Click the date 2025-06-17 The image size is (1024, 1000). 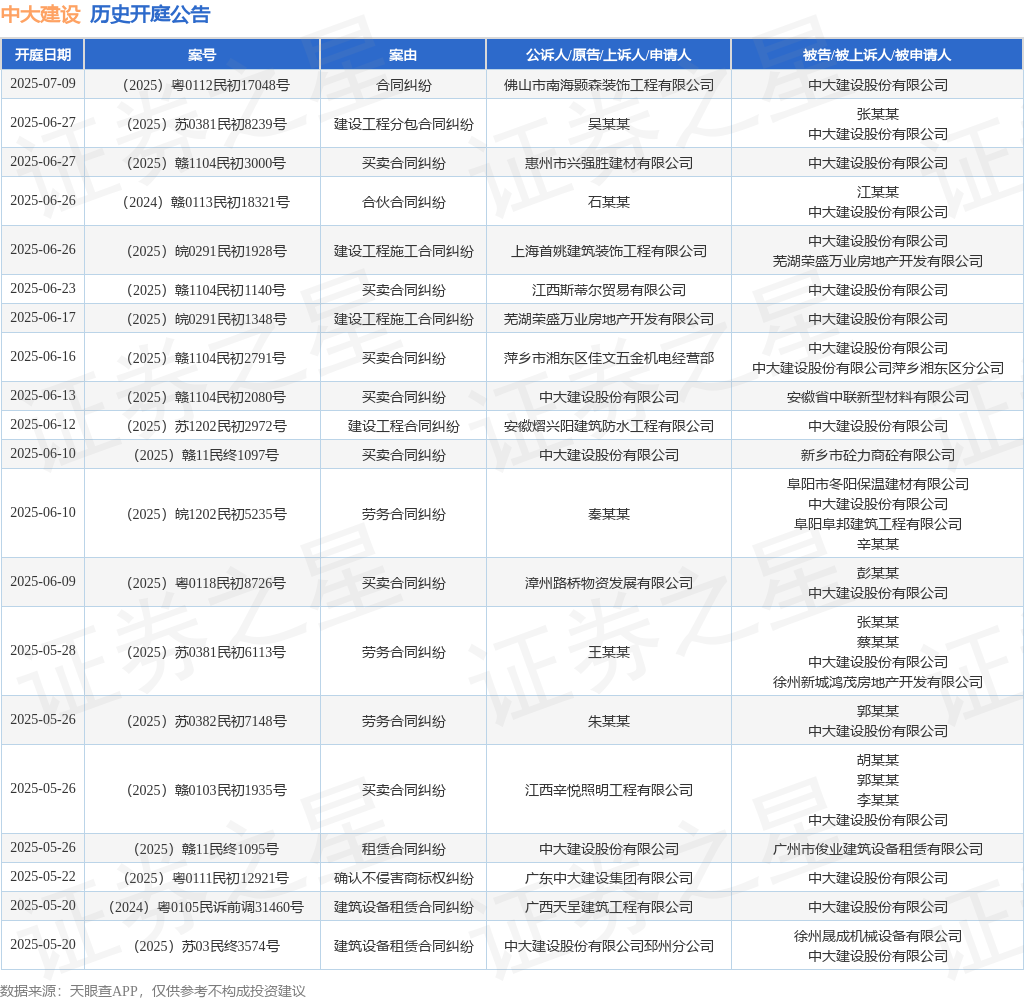(43, 317)
